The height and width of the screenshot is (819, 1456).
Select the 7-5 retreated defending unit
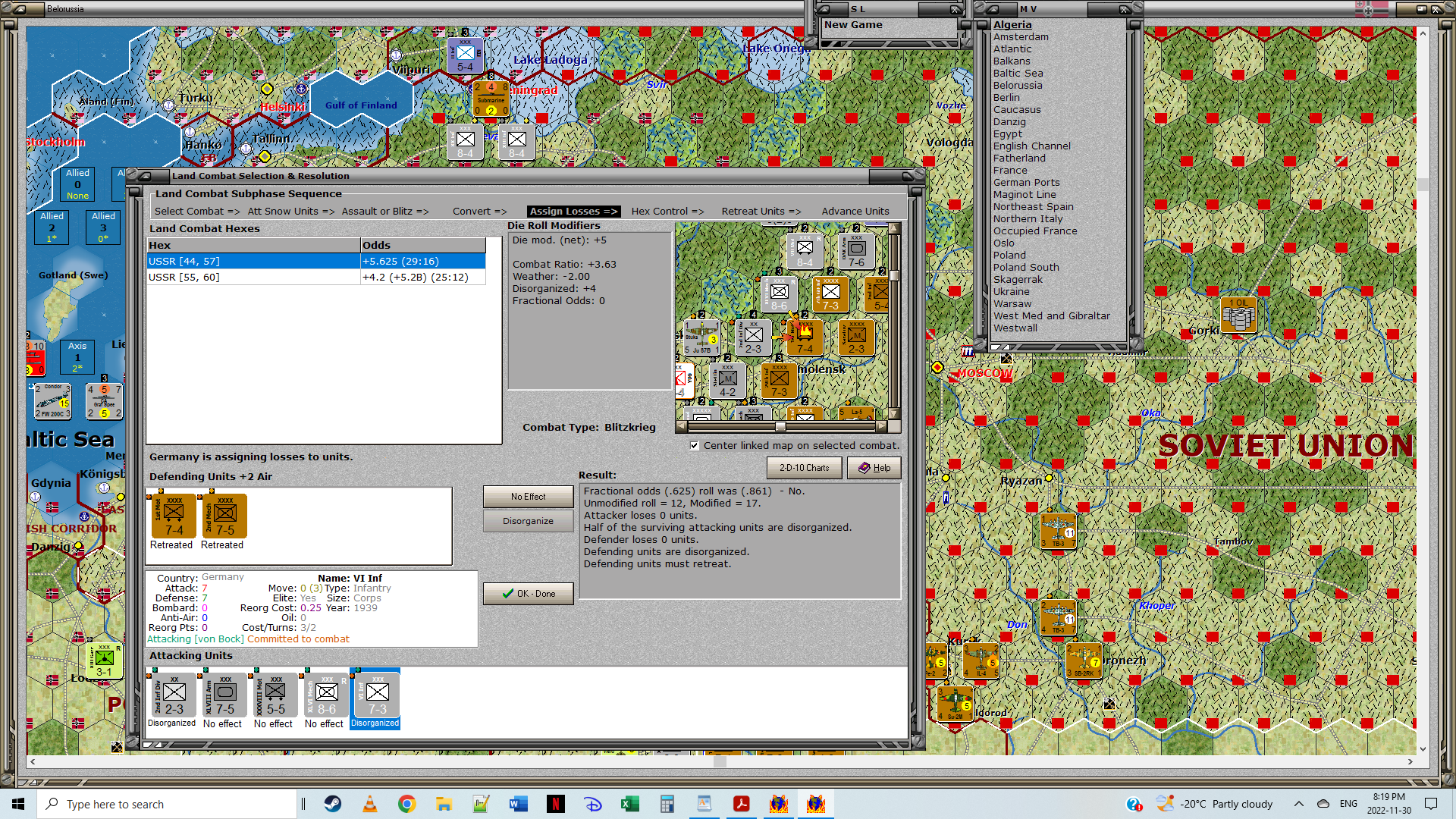224,516
